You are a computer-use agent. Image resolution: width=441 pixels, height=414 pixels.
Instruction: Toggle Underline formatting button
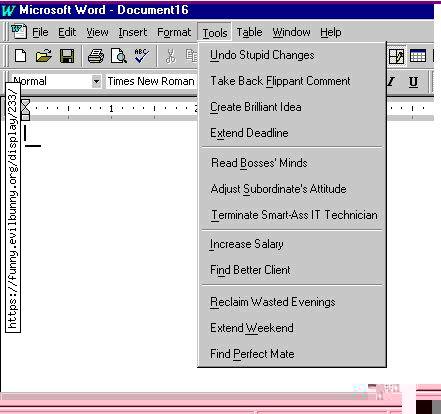[413, 81]
